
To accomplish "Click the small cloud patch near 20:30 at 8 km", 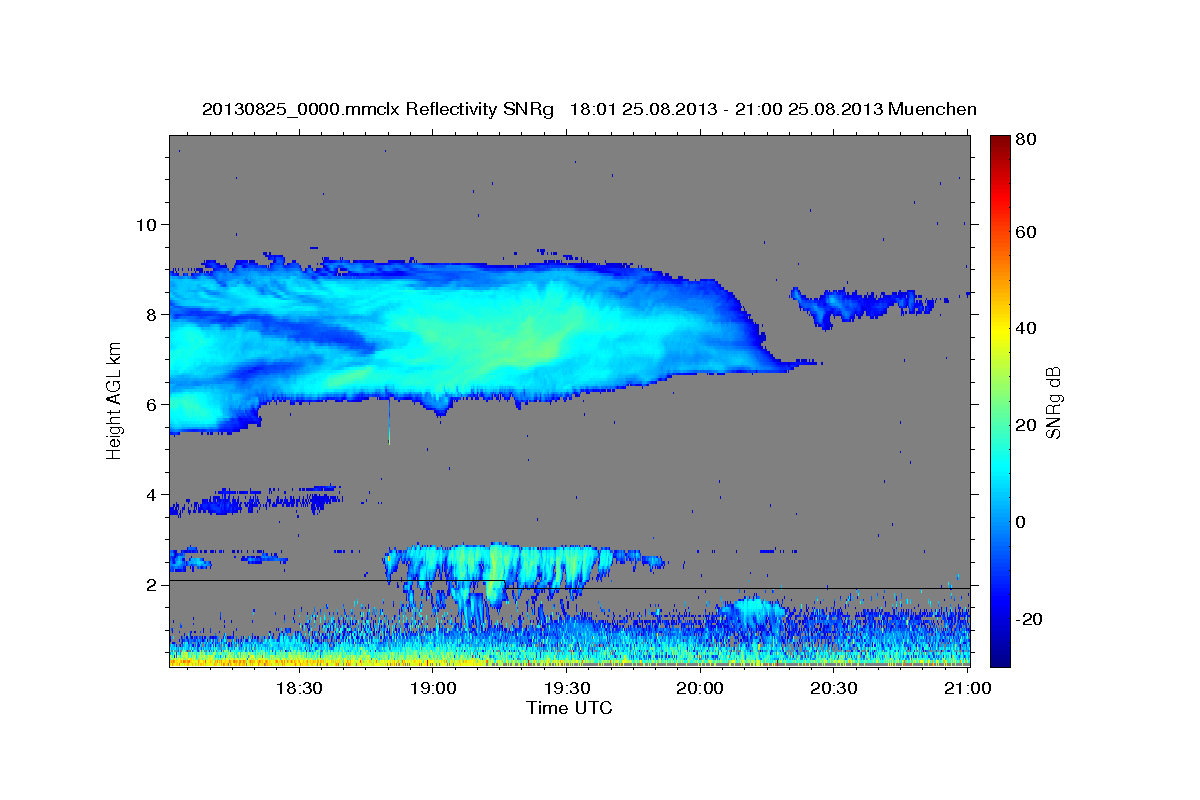I will 865,303.
